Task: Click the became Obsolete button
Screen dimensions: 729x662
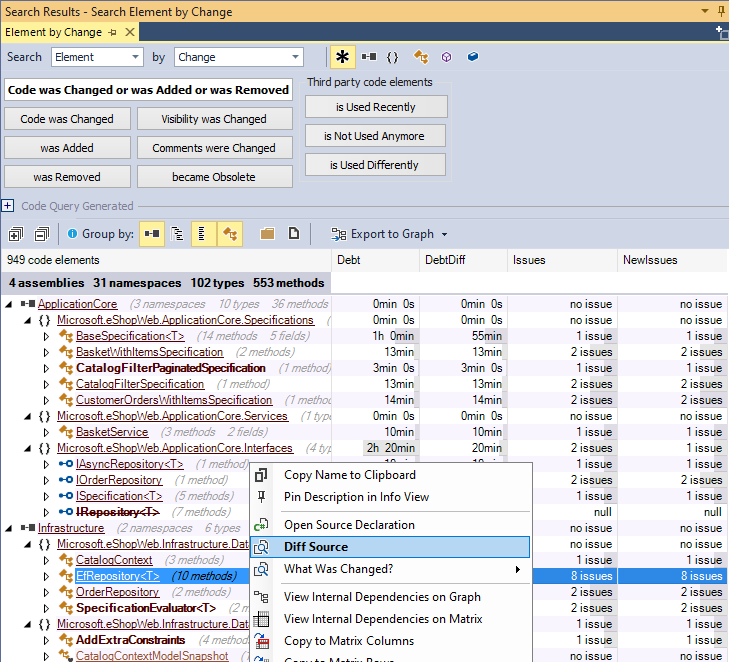Action: tap(214, 177)
